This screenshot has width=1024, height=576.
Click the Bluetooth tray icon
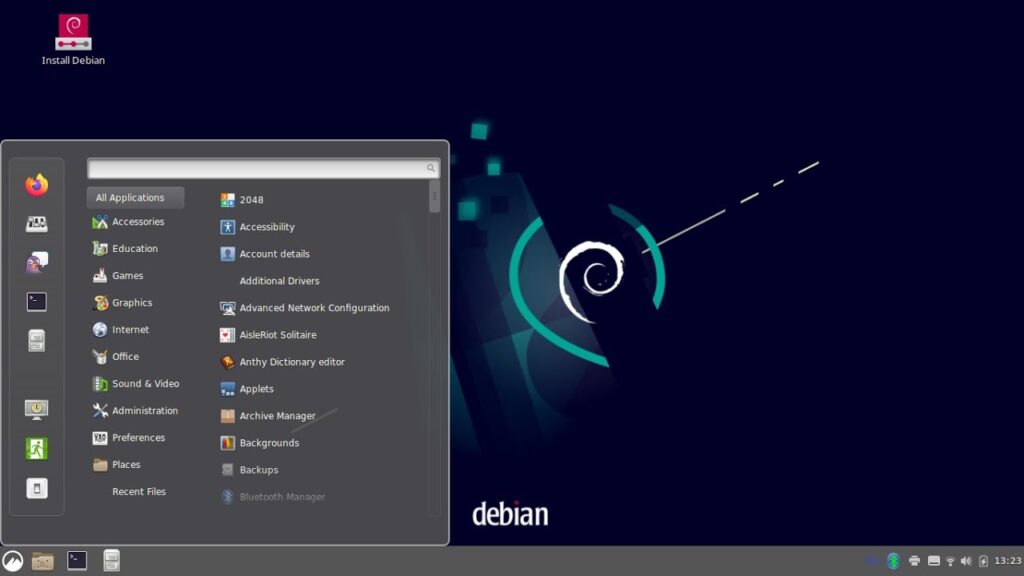(893, 560)
